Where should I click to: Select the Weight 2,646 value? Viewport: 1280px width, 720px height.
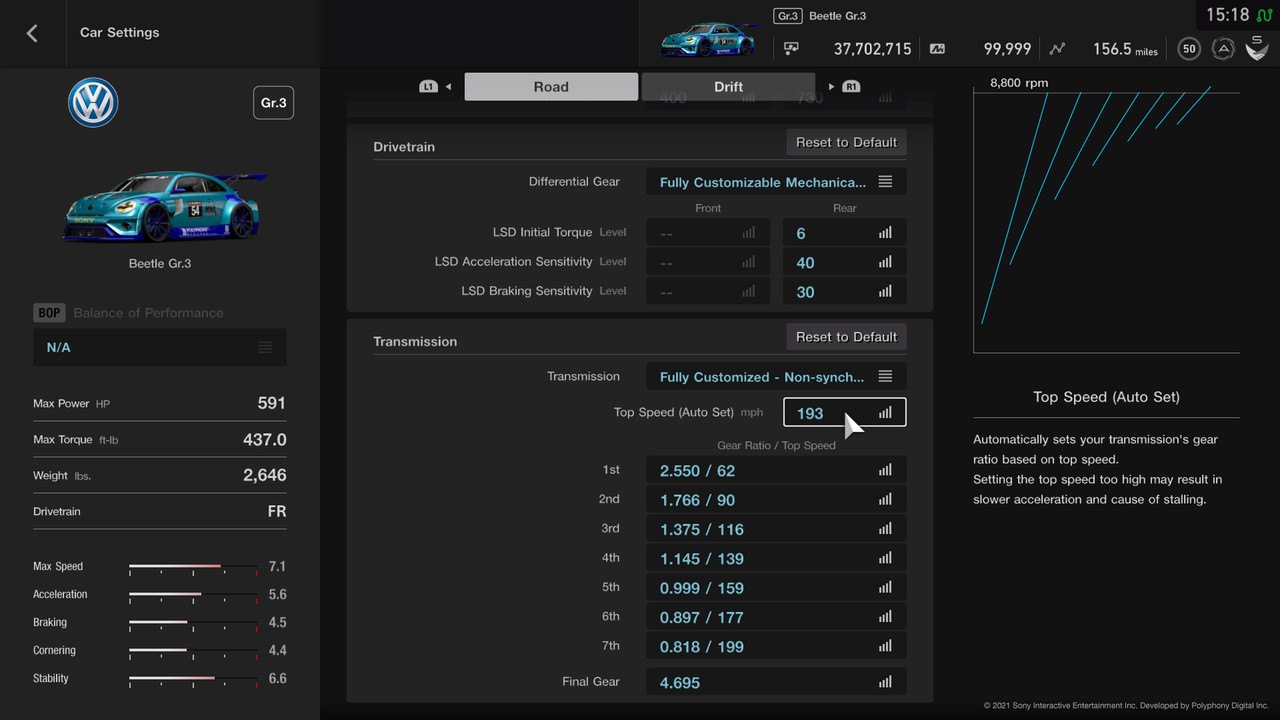pyautogui.click(x=265, y=475)
